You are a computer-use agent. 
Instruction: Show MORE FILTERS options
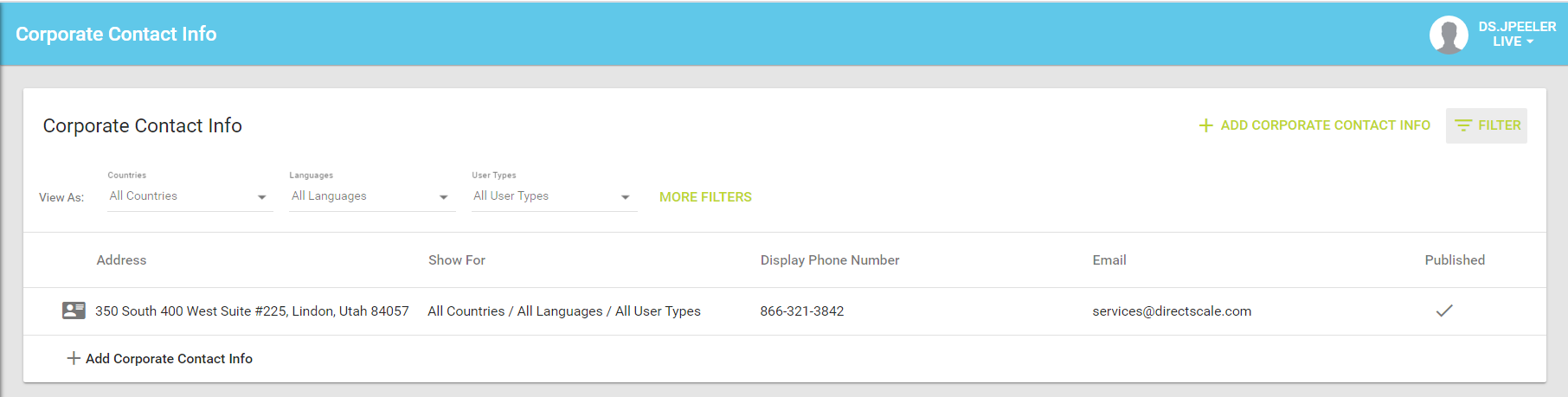coord(705,197)
